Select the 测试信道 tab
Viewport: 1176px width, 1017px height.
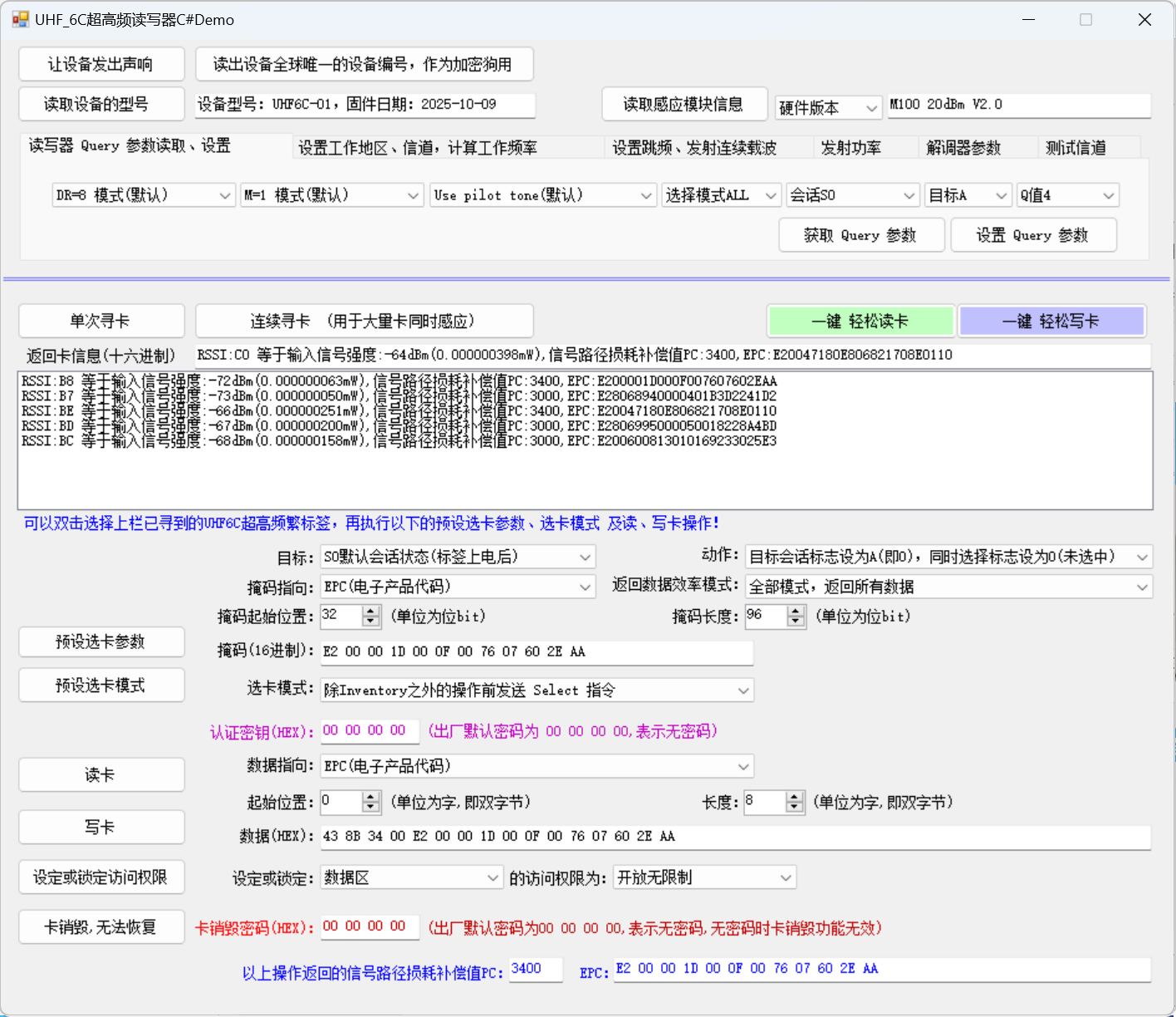(x=1076, y=148)
